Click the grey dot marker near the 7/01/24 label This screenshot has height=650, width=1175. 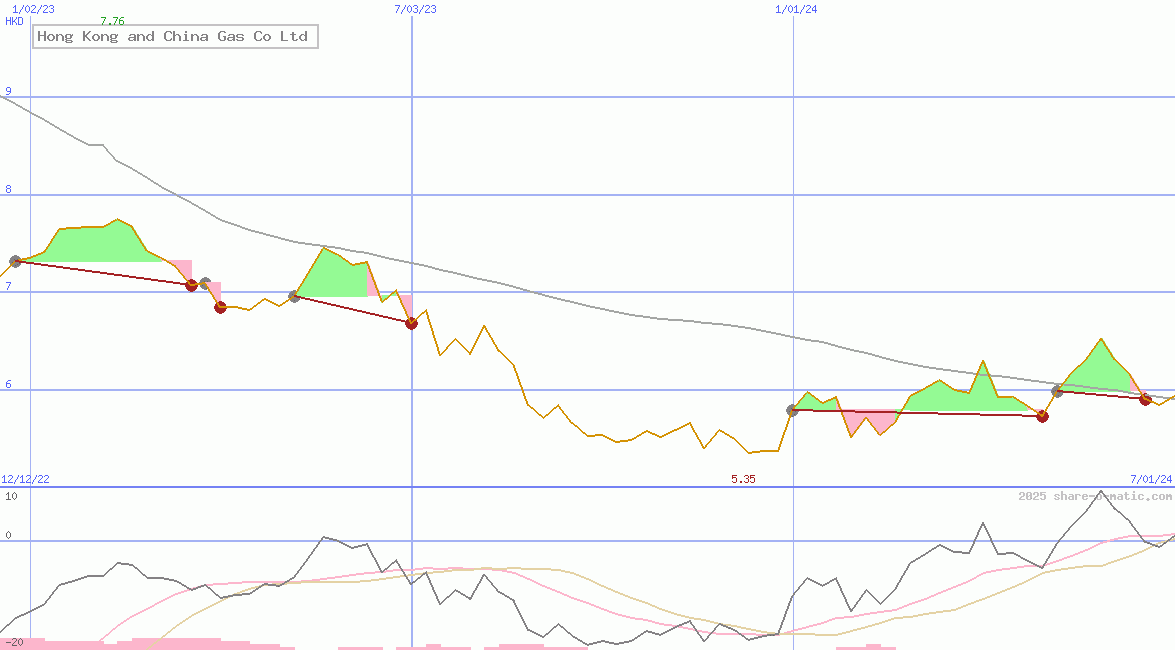click(1058, 389)
